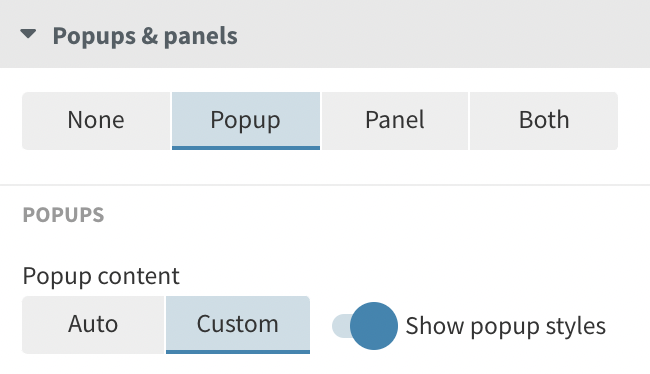650x374 pixels.
Task: Click the Popups & panels header title
Action: [x=145, y=36]
